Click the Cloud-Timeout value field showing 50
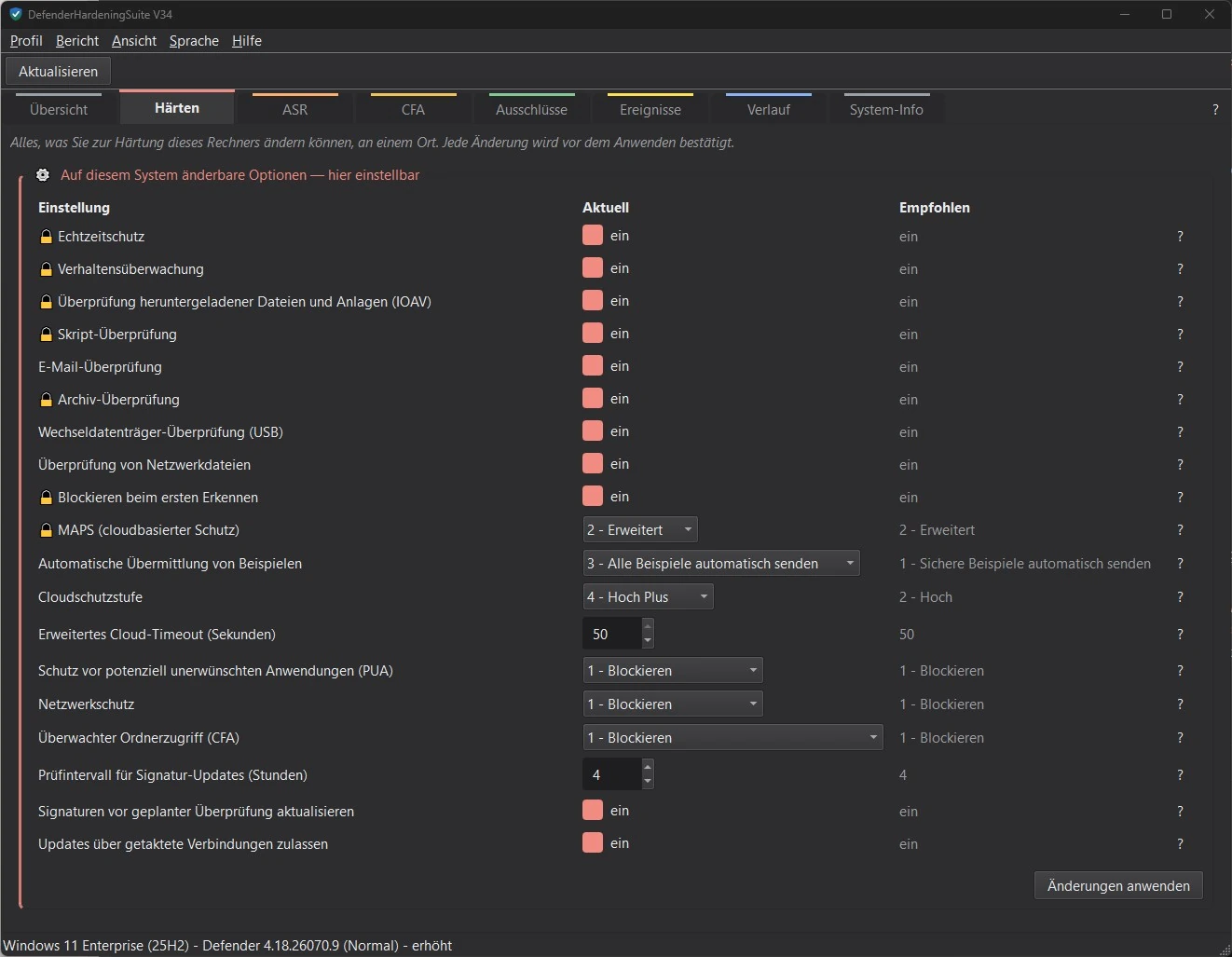The image size is (1232, 957). click(612, 635)
